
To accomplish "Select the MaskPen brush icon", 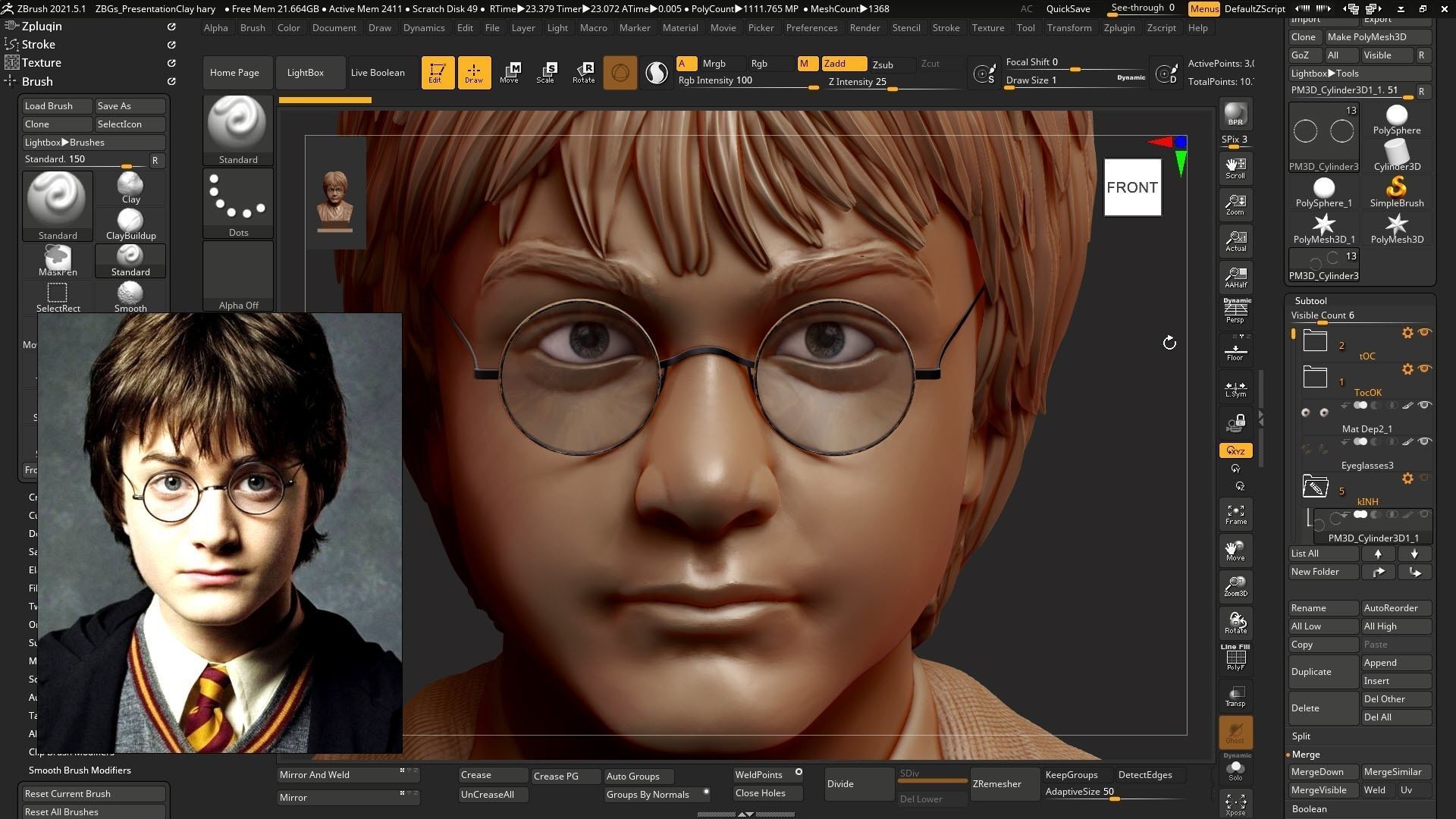I will click(x=58, y=260).
